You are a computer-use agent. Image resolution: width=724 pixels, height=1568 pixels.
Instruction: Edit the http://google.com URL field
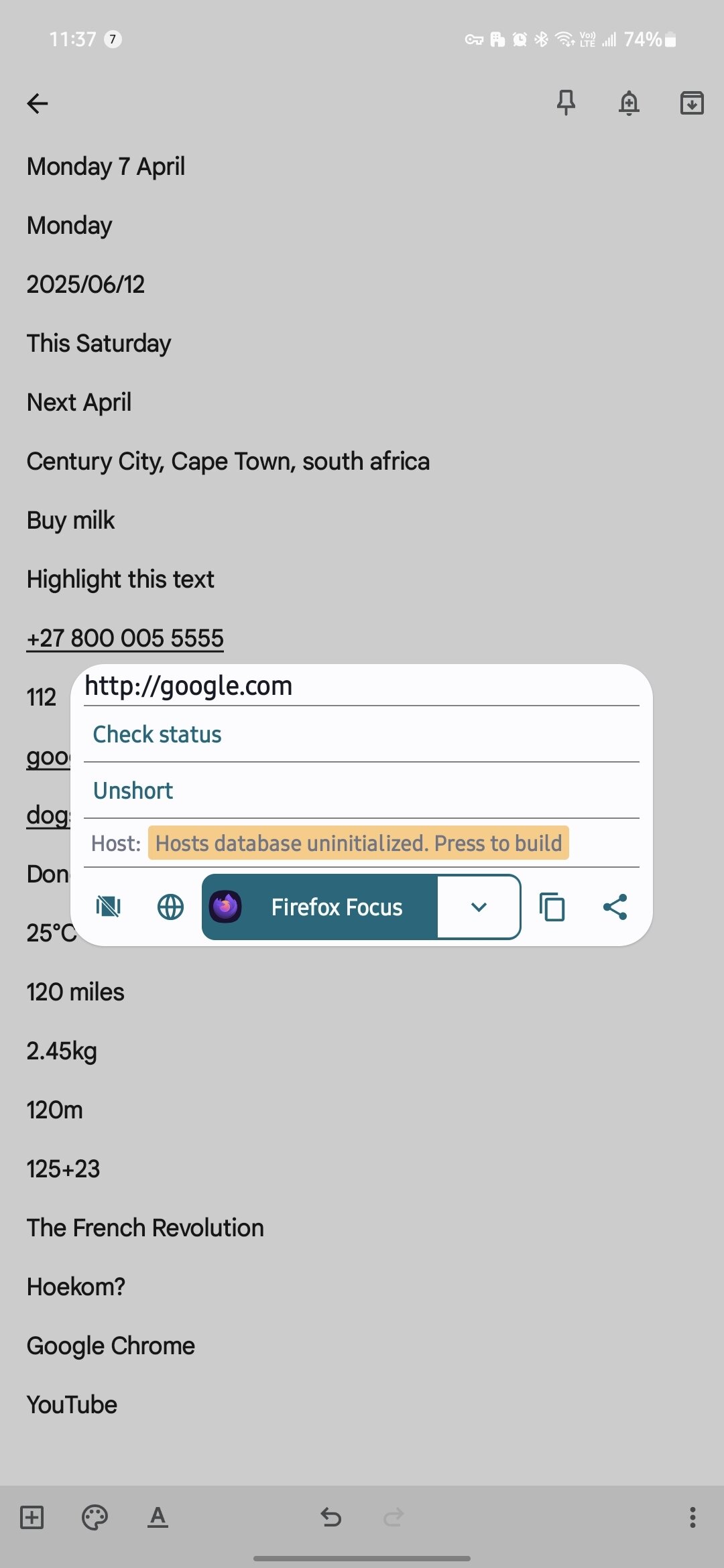(x=361, y=686)
